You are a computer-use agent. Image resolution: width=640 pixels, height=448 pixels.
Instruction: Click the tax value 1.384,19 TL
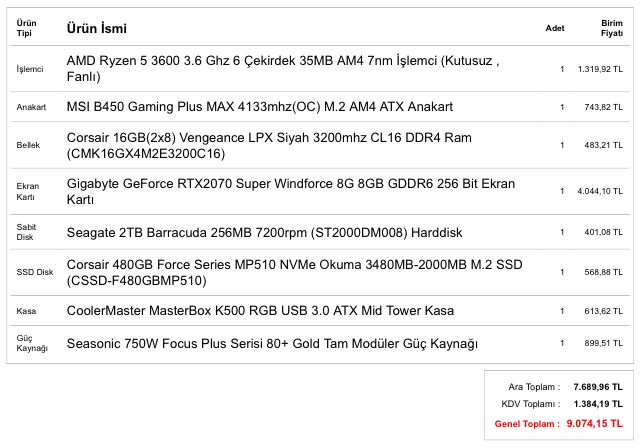pyautogui.click(x=598, y=404)
